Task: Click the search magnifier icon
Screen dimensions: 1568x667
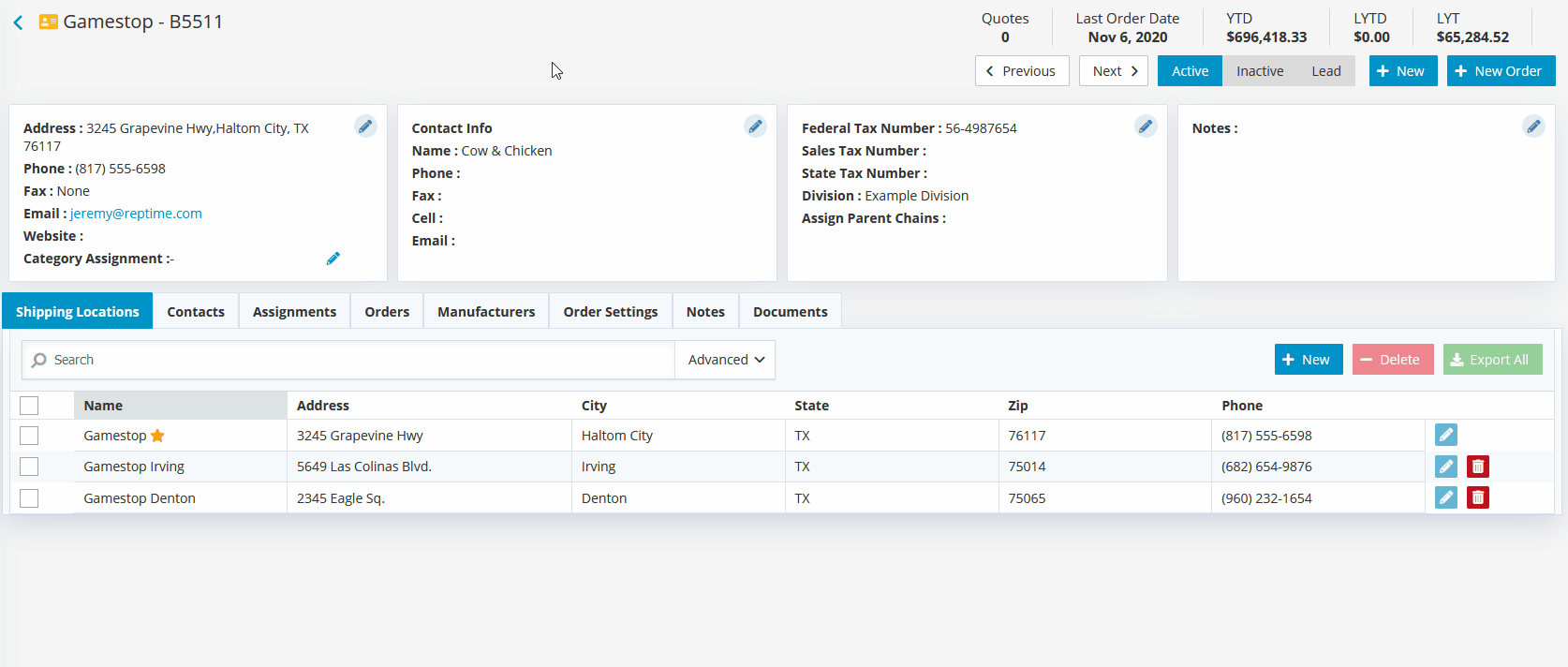Action: tap(39, 360)
